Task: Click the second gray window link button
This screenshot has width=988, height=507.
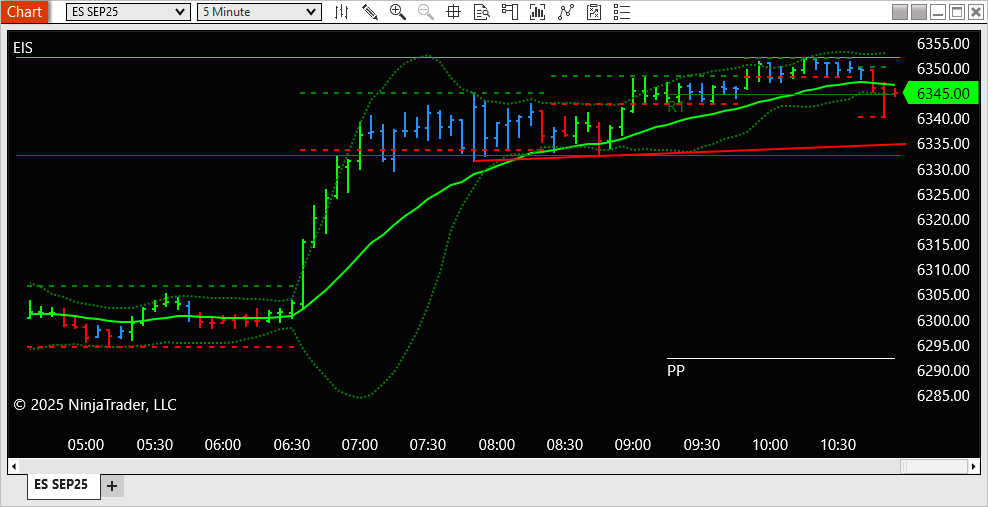Action: tap(919, 12)
